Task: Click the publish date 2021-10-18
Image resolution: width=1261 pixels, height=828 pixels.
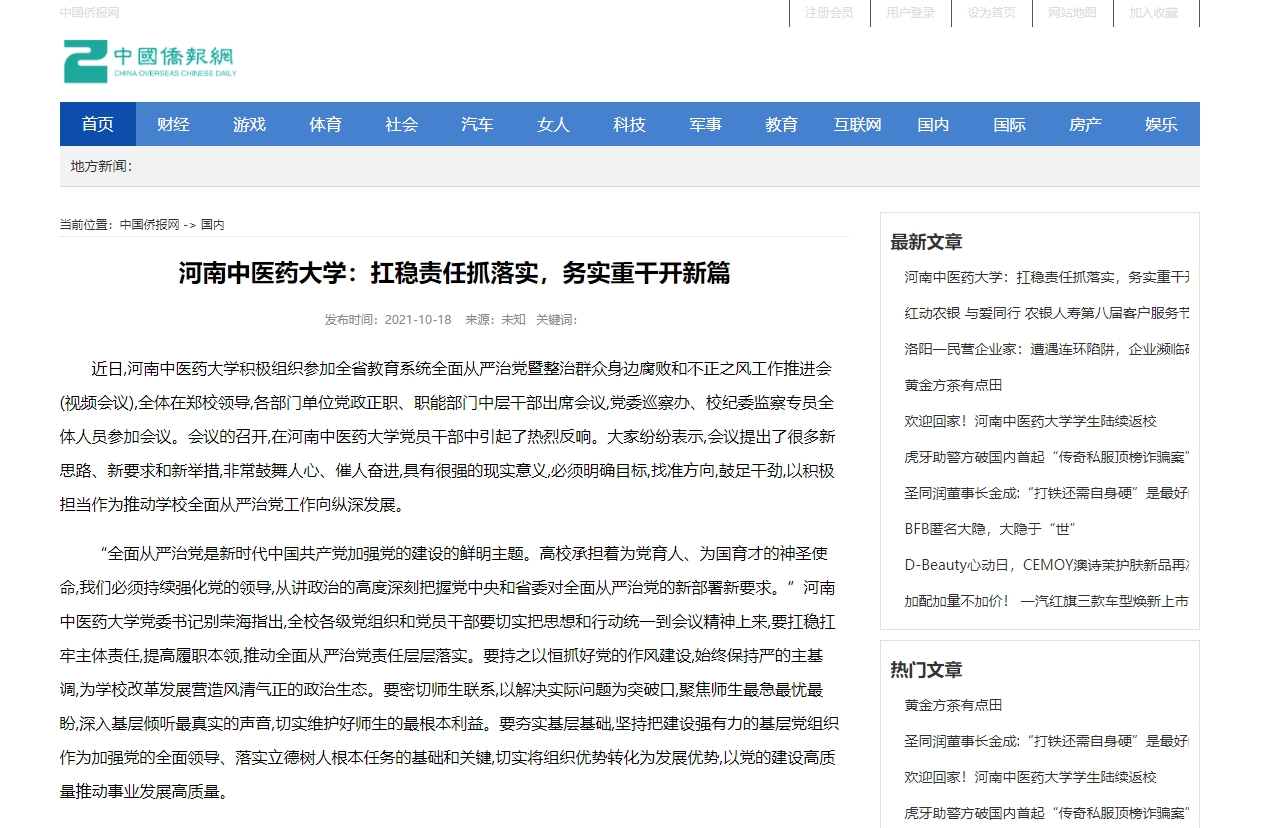Action: 418,320
